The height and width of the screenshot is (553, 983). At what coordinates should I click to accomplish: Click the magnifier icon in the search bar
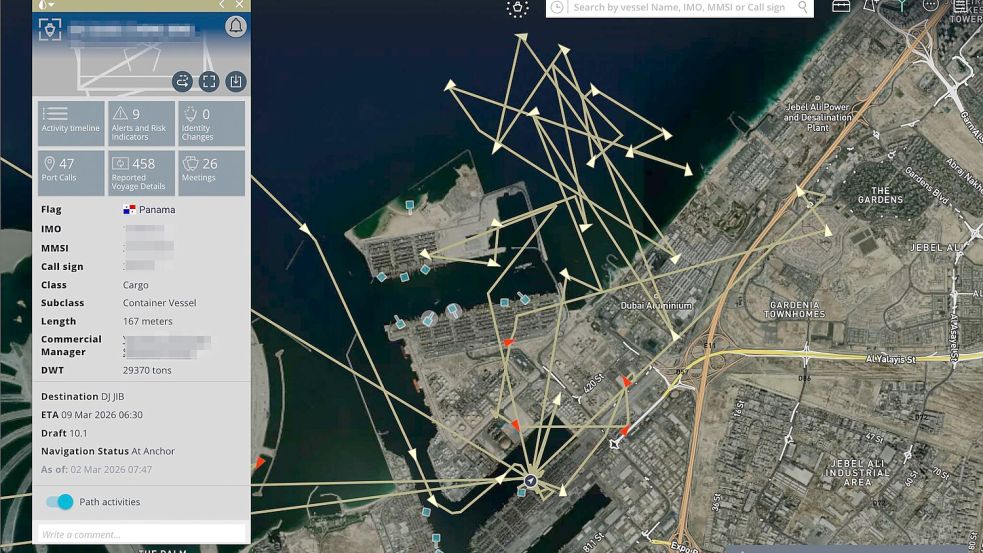802,7
